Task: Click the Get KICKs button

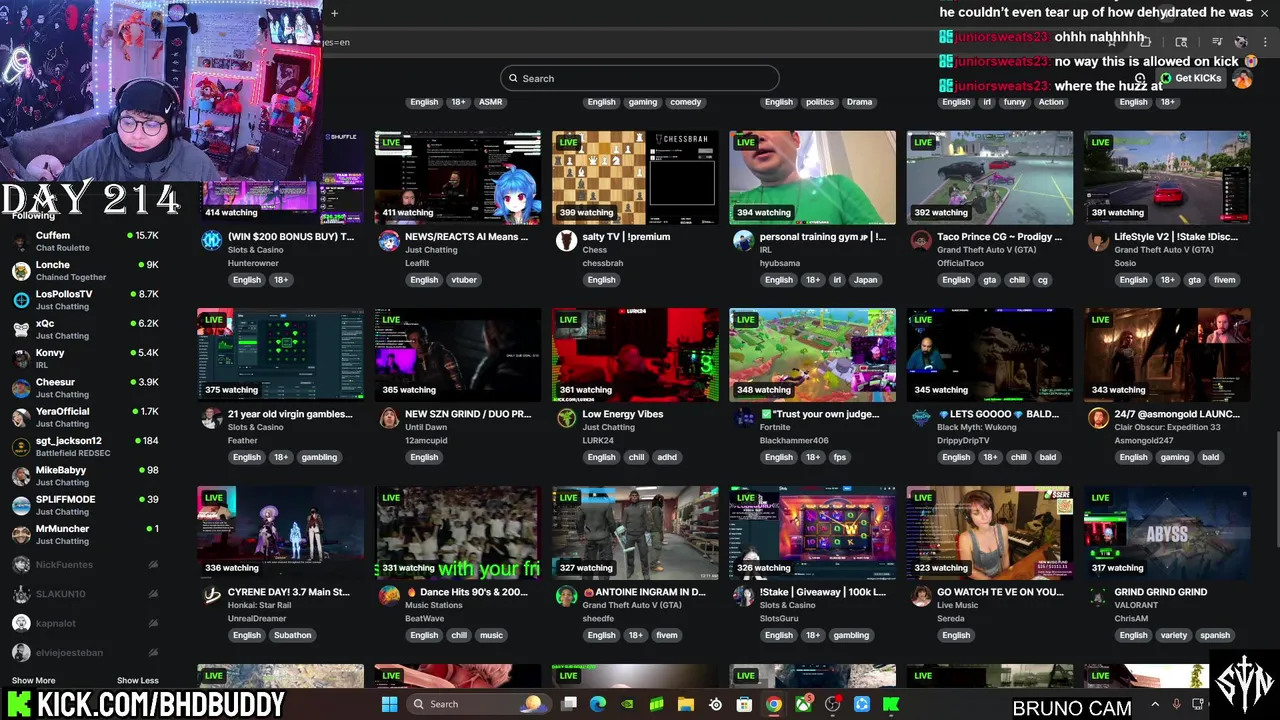Action: [1191, 78]
